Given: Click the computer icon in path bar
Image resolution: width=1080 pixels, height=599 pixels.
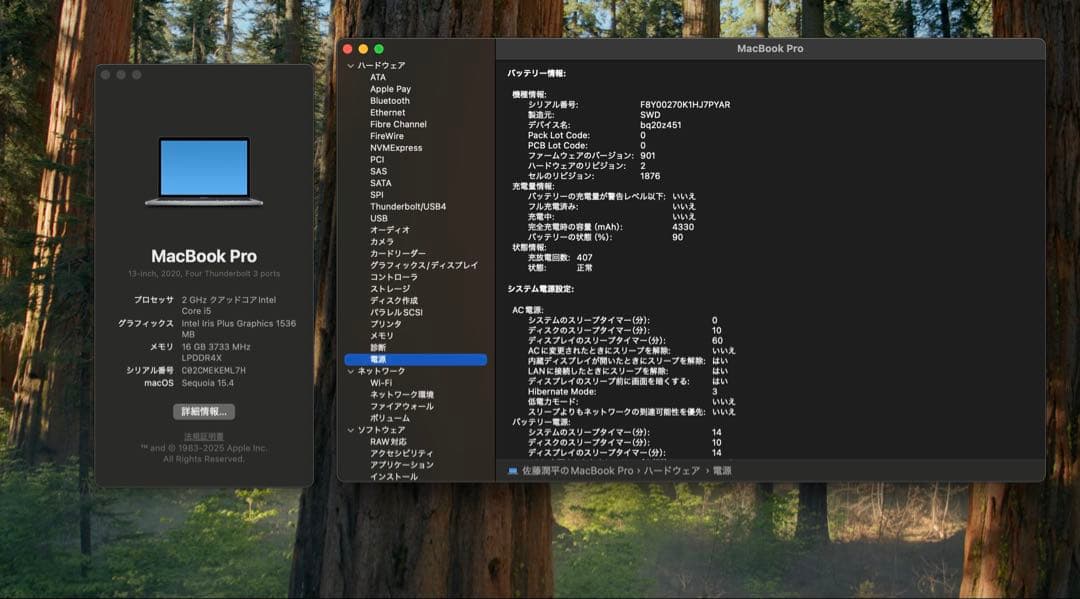Looking at the screenshot, I should (513, 471).
